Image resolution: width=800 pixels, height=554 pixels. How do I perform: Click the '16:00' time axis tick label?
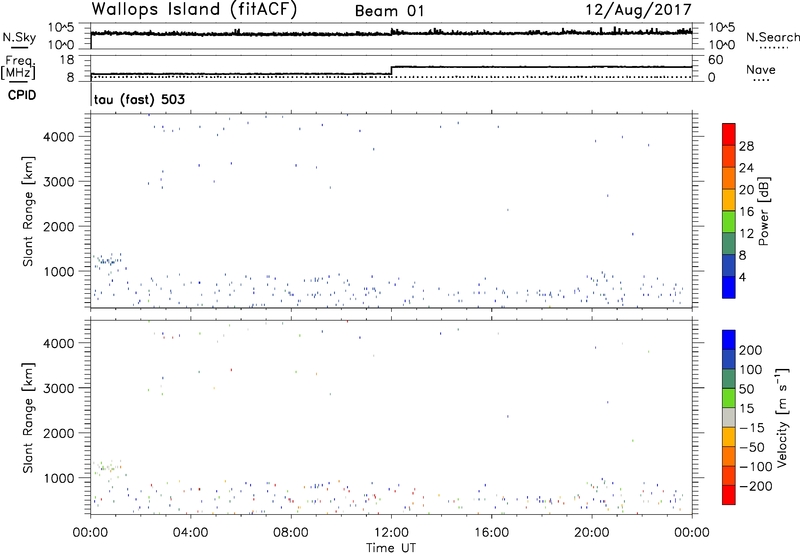pos(491,533)
